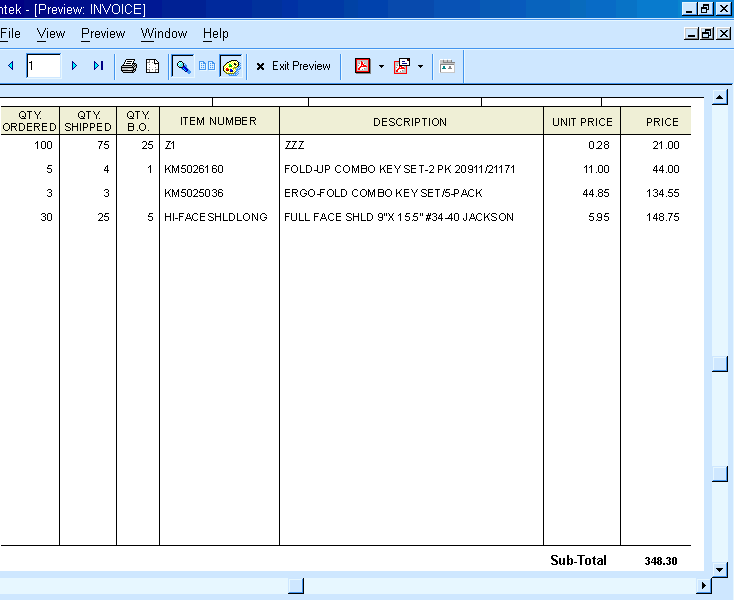Toggle the color palette preview icon
The width and height of the screenshot is (736, 600).
[x=231, y=67]
